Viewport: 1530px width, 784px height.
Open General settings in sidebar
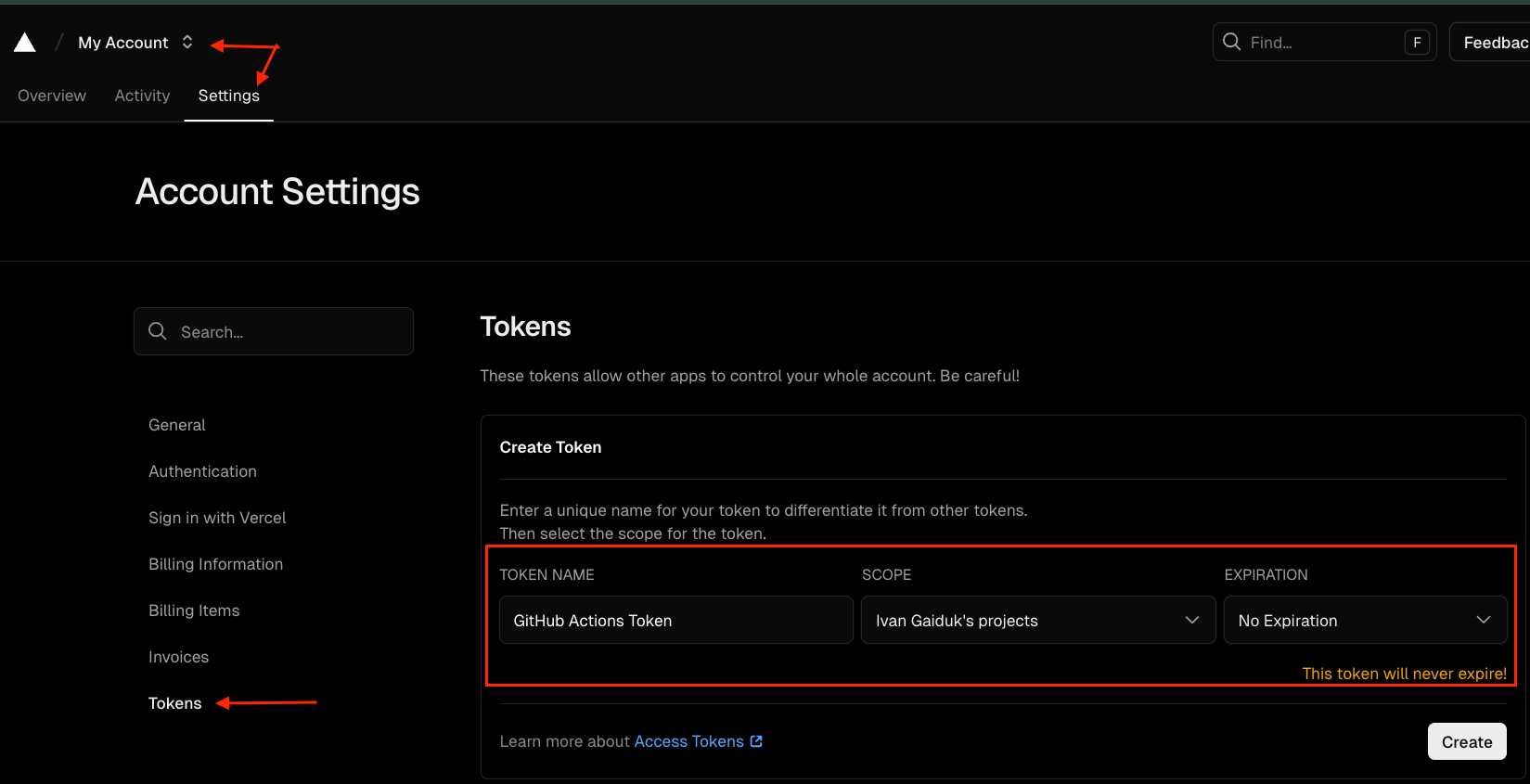pyautogui.click(x=177, y=425)
